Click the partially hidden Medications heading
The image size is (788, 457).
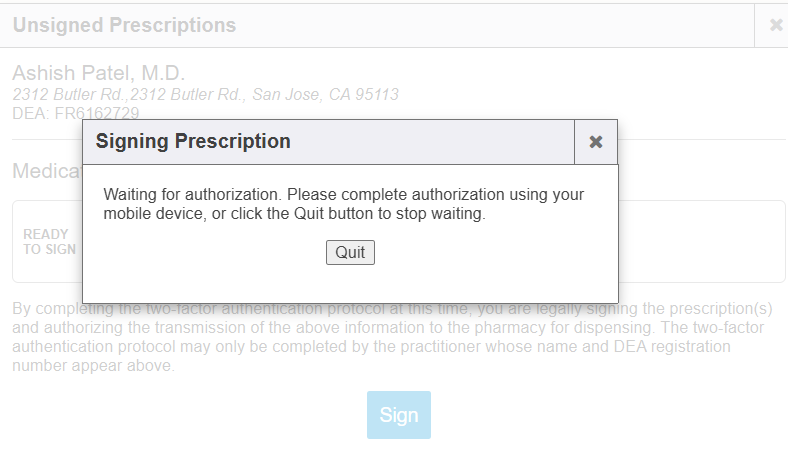coord(46,172)
